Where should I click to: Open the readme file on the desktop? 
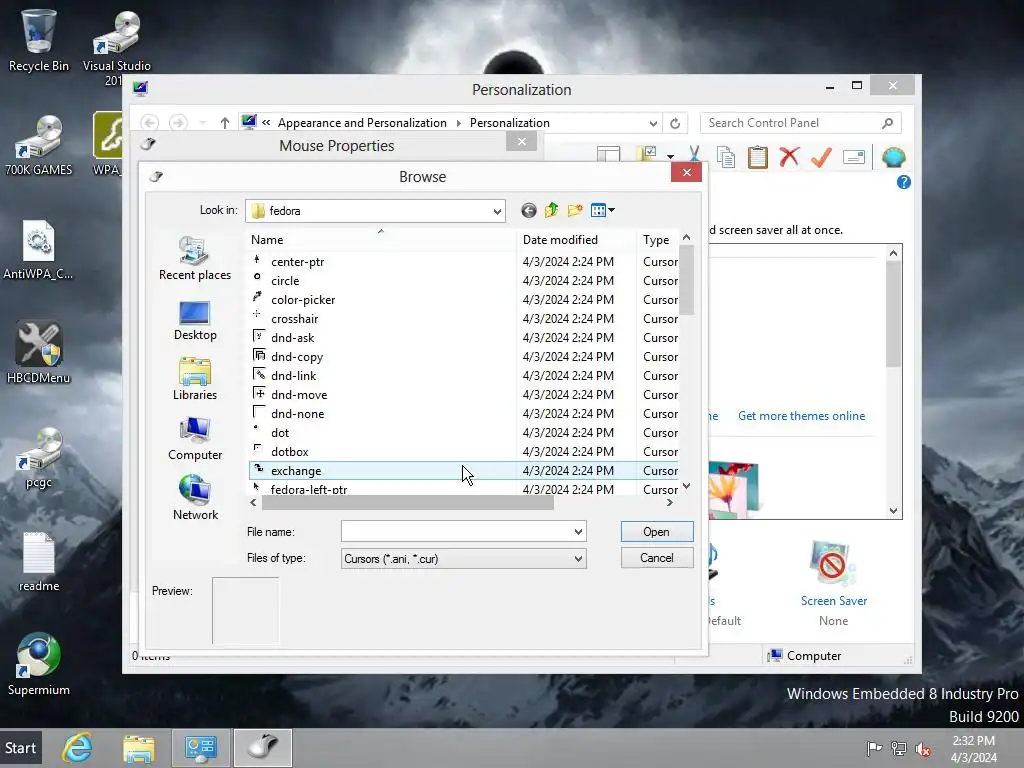pyautogui.click(x=38, y=562)
